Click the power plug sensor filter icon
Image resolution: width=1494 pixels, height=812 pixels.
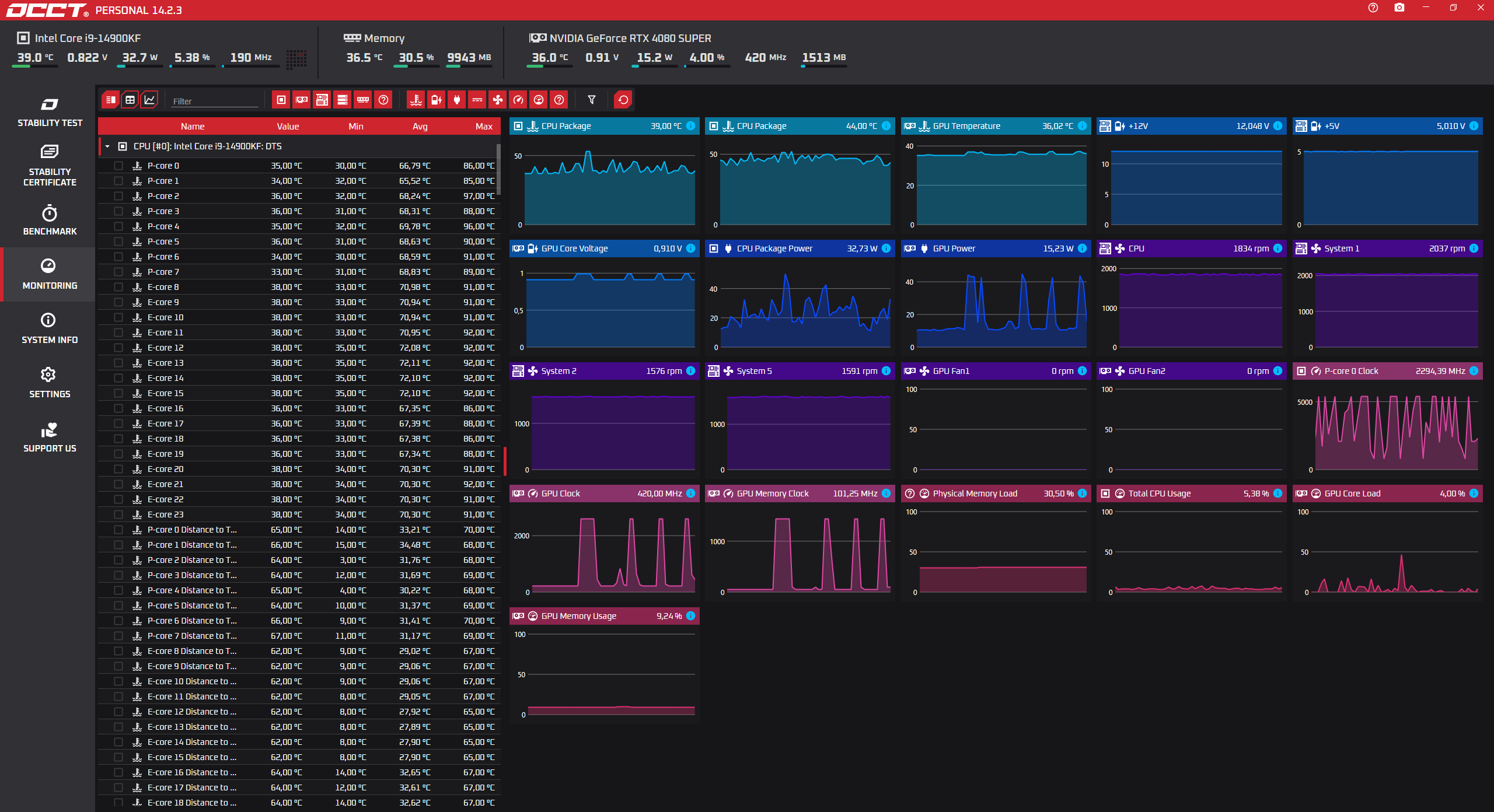pyautogui.click(x=457, y=100)
